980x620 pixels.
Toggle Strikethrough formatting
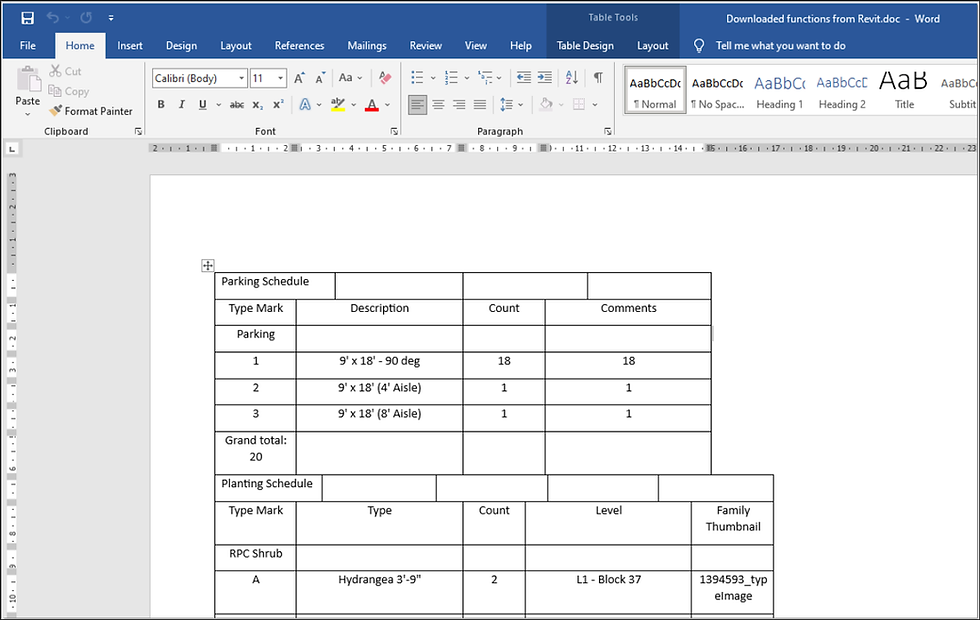(x=236, y=104)
